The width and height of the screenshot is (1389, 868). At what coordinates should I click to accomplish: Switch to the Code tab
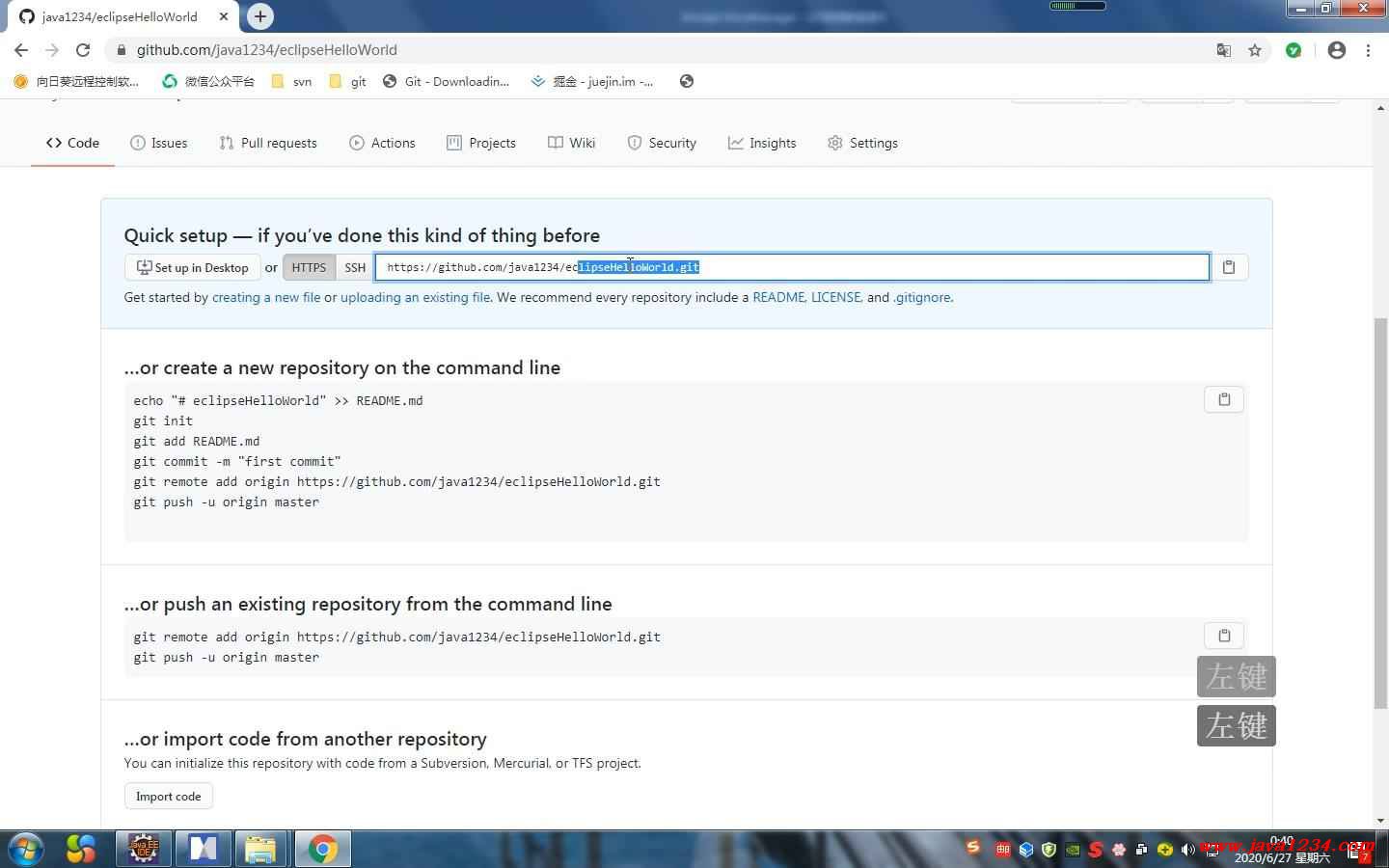(72, 143)
